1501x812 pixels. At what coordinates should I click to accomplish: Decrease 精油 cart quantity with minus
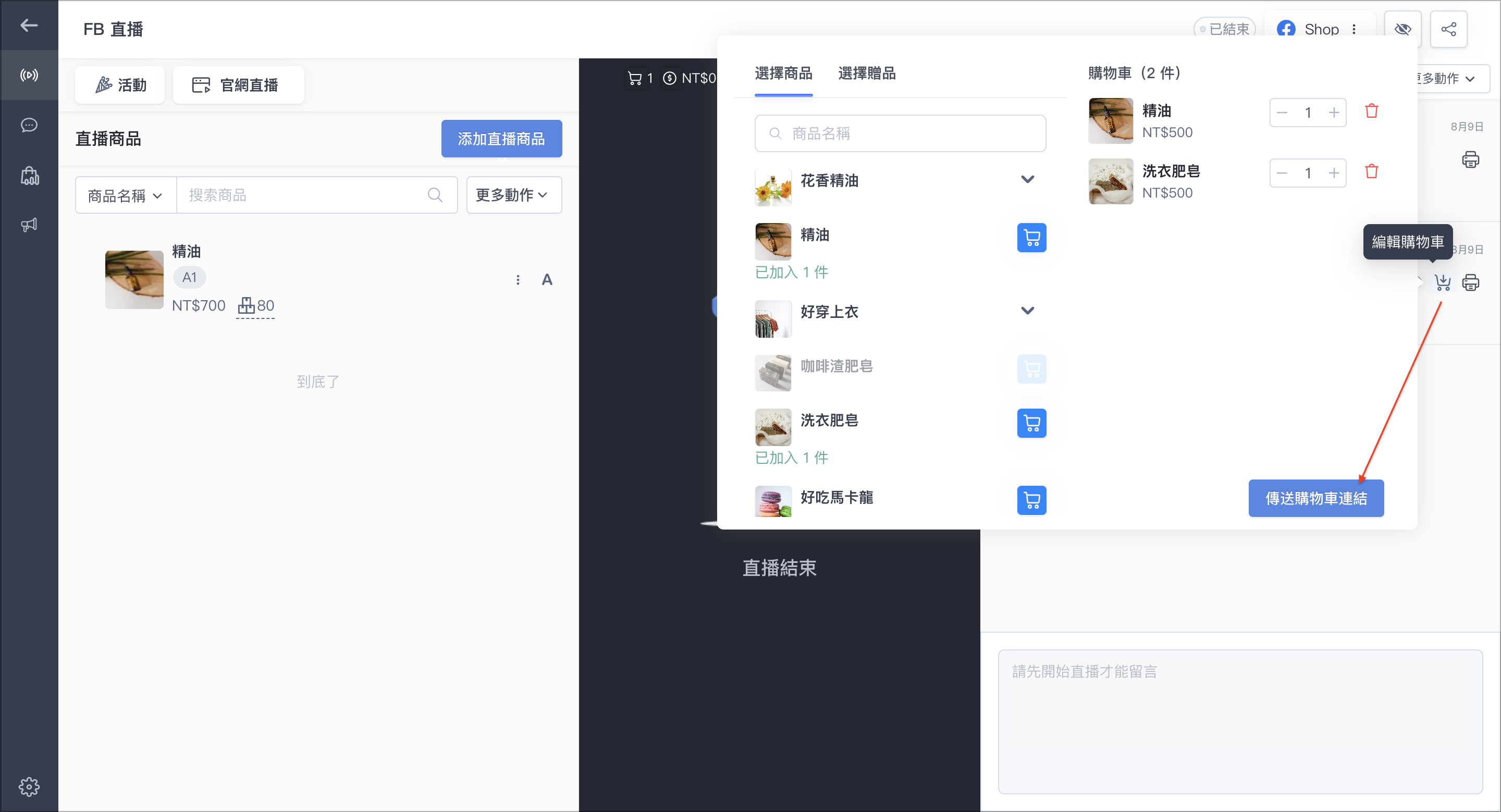click(1282, 113)
